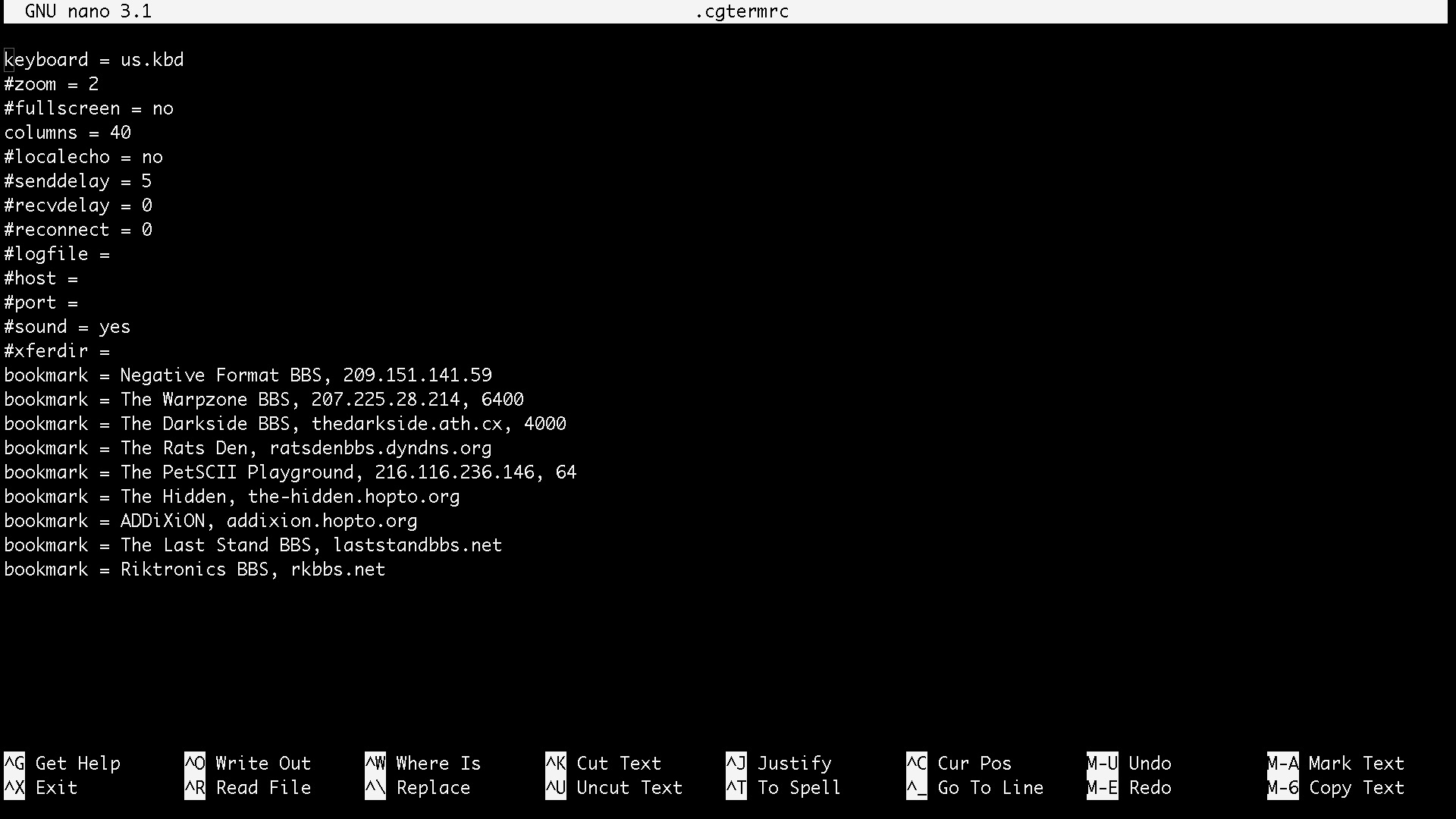The height and width of the screenshot is (819, 1456).
Task: Click the GNU nano 3.1 title text
Action: [x=88, y=11]
